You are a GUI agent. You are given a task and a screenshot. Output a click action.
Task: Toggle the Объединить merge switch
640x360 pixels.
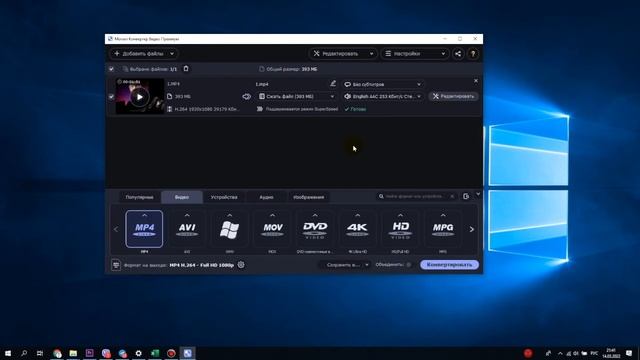[x=408, y=265]
